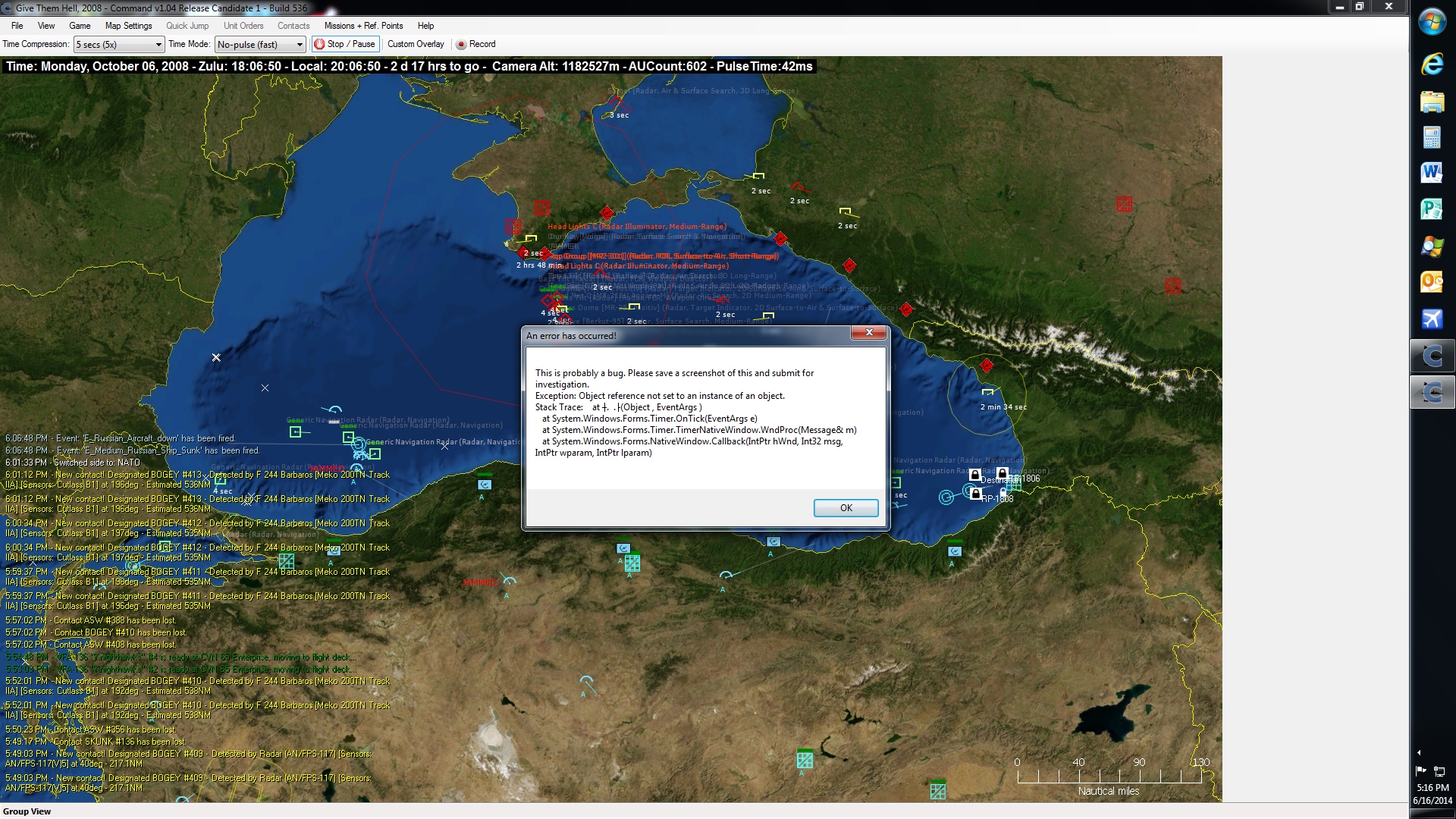Screen dimensions: 1456x819
Task: Open the Help menu
Action: (425, 26)
